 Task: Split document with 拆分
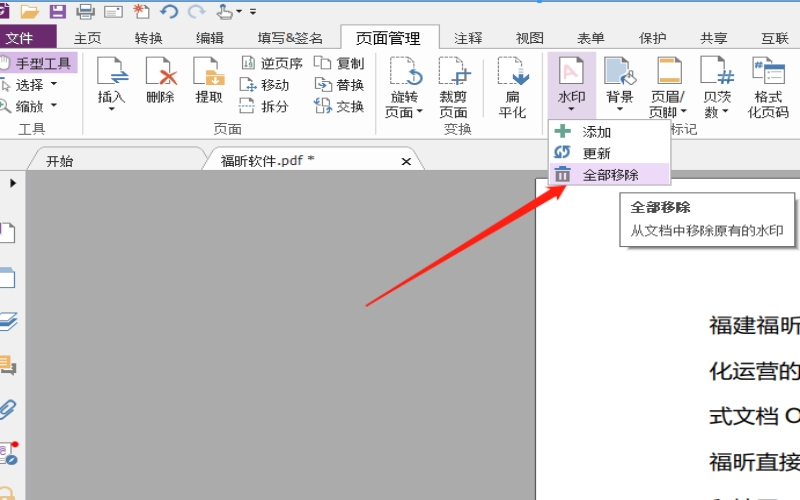pyautogui.click(x=264, y=106)
